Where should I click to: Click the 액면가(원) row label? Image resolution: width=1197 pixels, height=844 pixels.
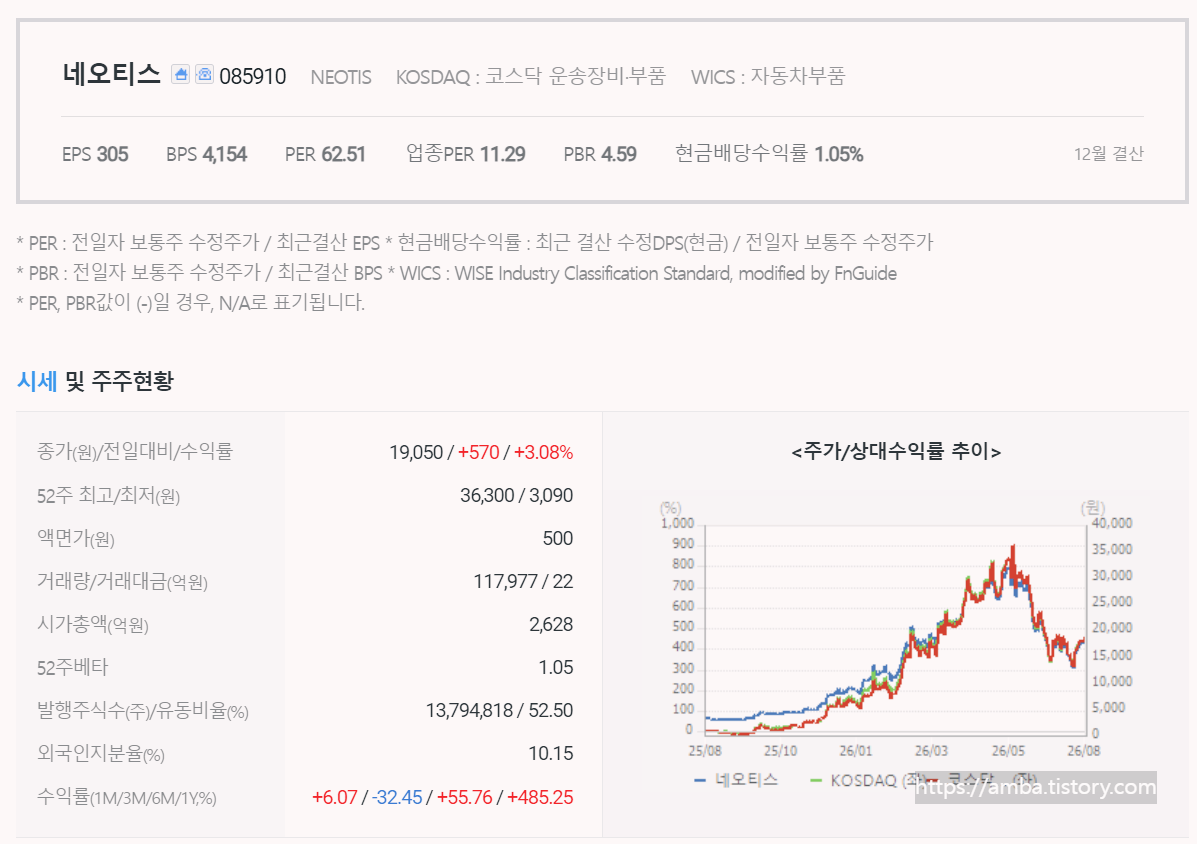click(76, 539)
